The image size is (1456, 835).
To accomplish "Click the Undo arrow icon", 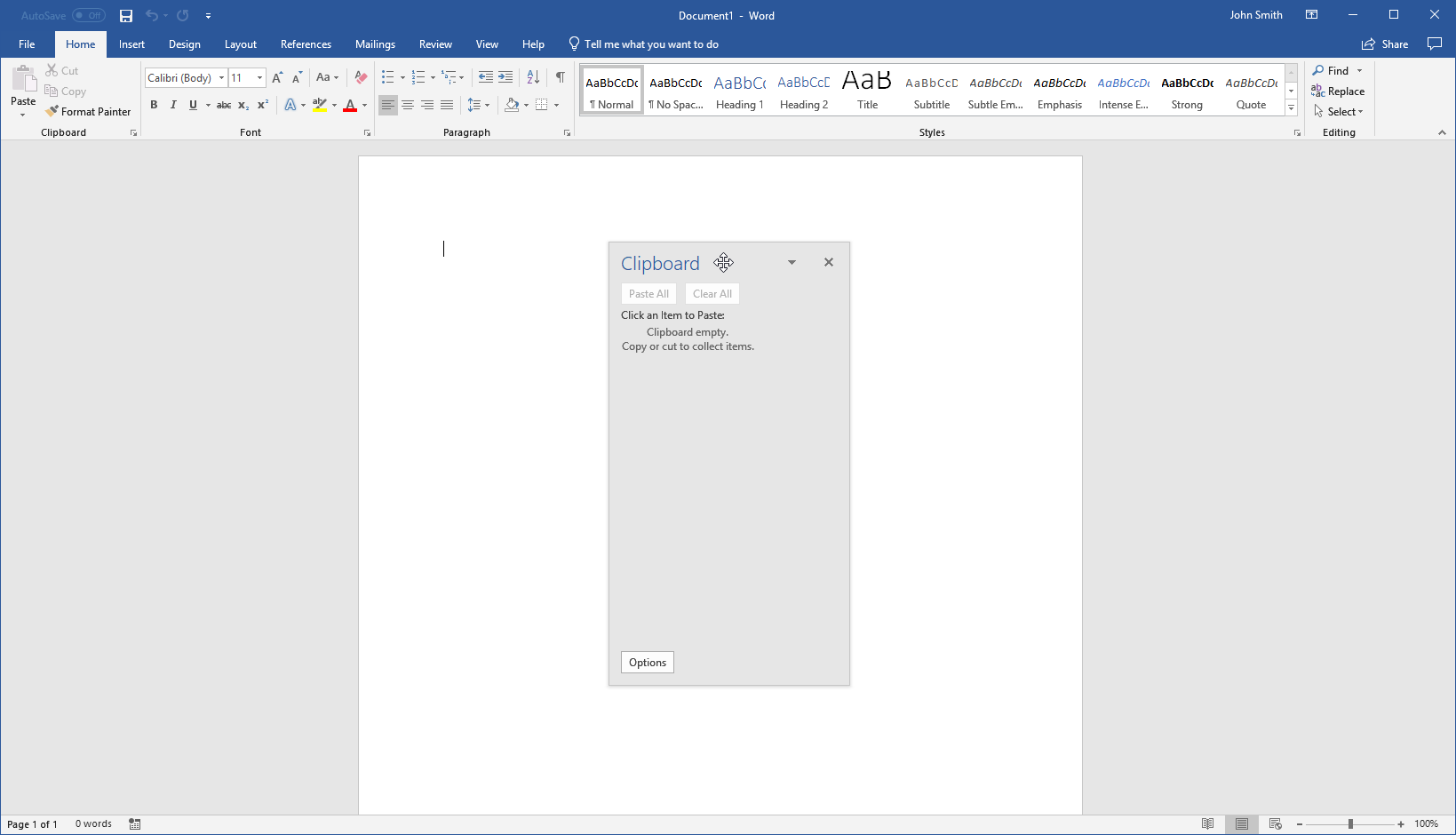I will [x=152, y=16].
